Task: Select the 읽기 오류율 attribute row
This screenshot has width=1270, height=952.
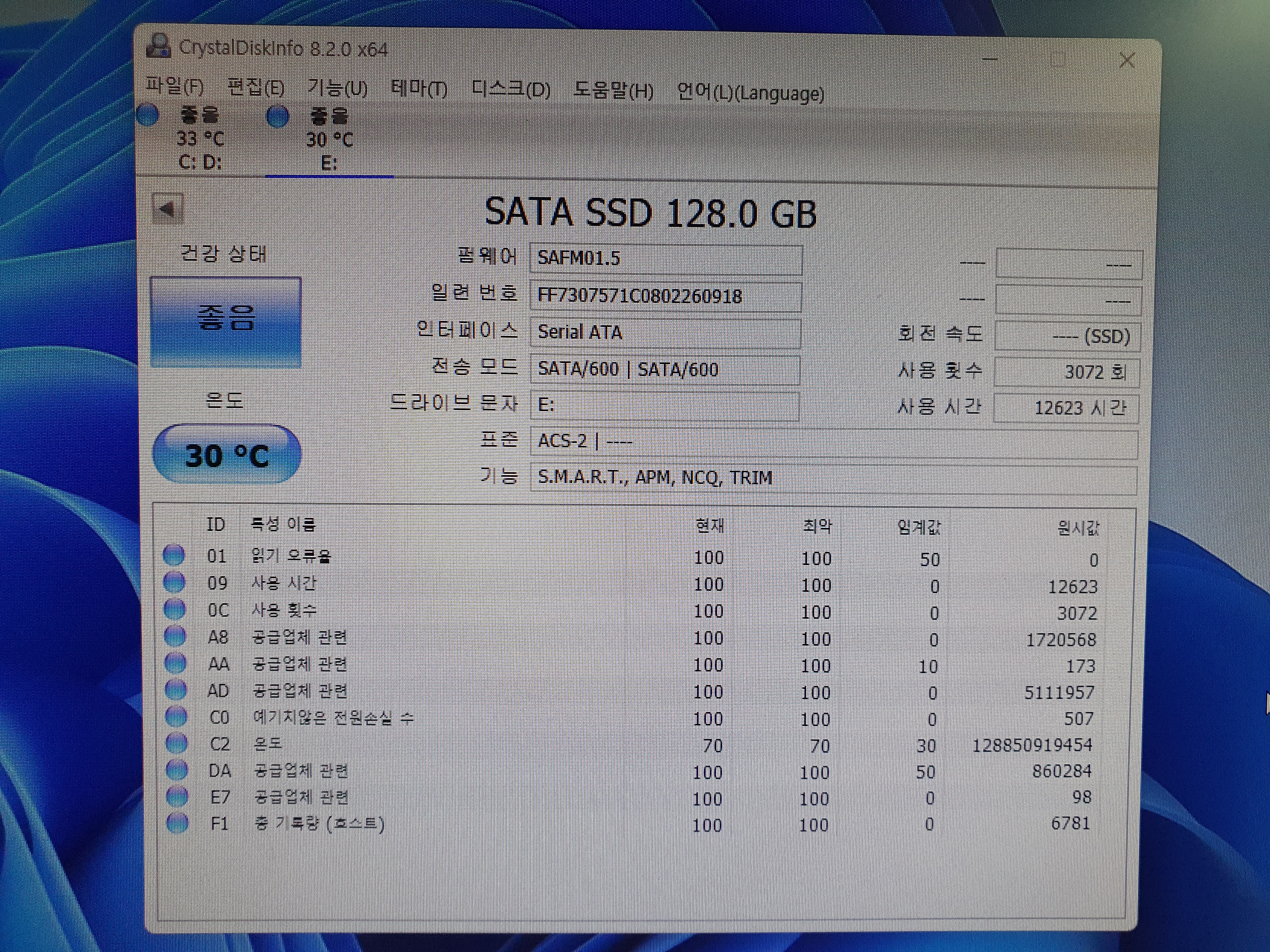Action: pos(631,557)
